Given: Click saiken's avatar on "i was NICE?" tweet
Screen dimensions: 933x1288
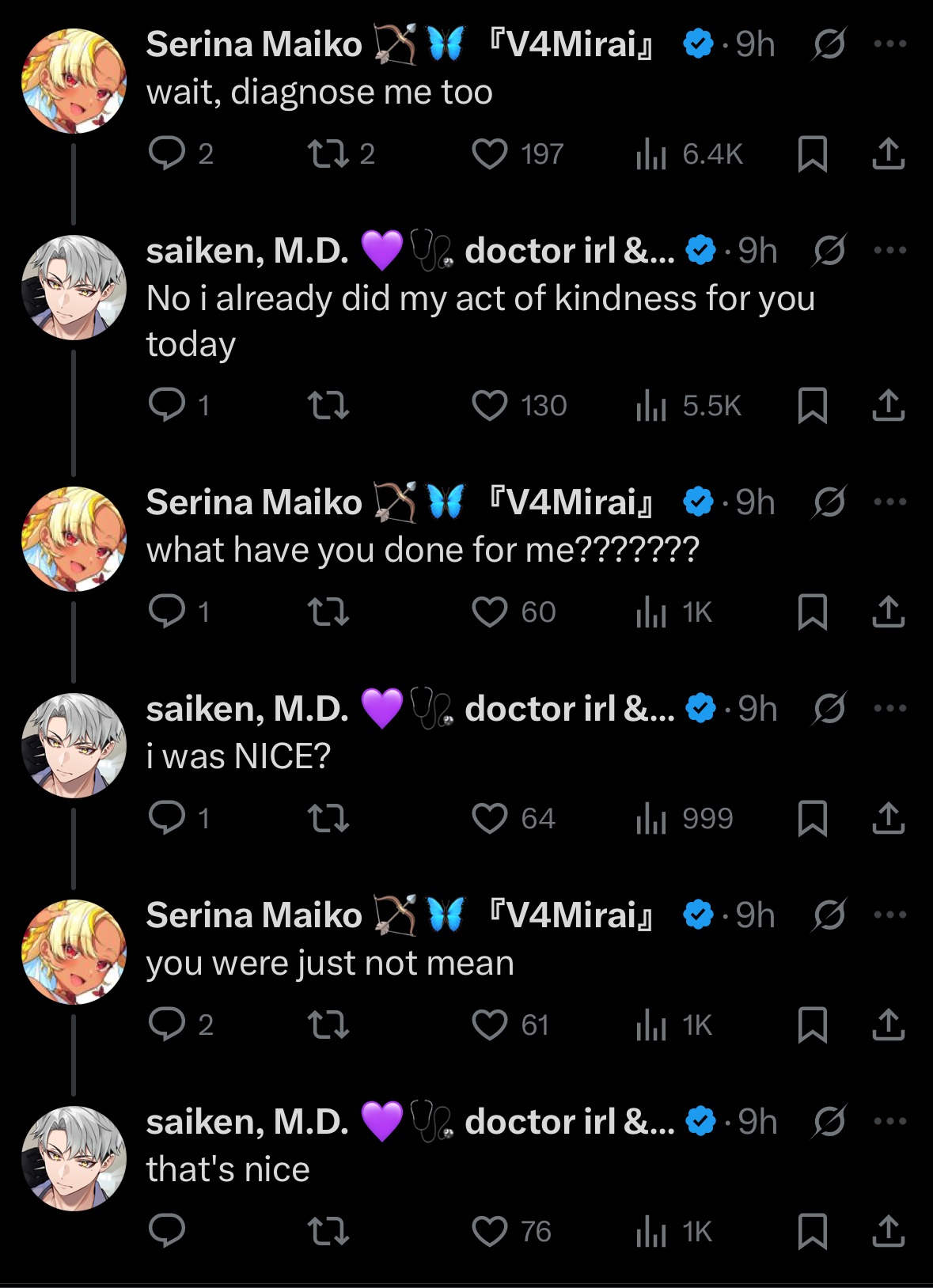Looking at the screenshot, I should (x=74, y=745).
